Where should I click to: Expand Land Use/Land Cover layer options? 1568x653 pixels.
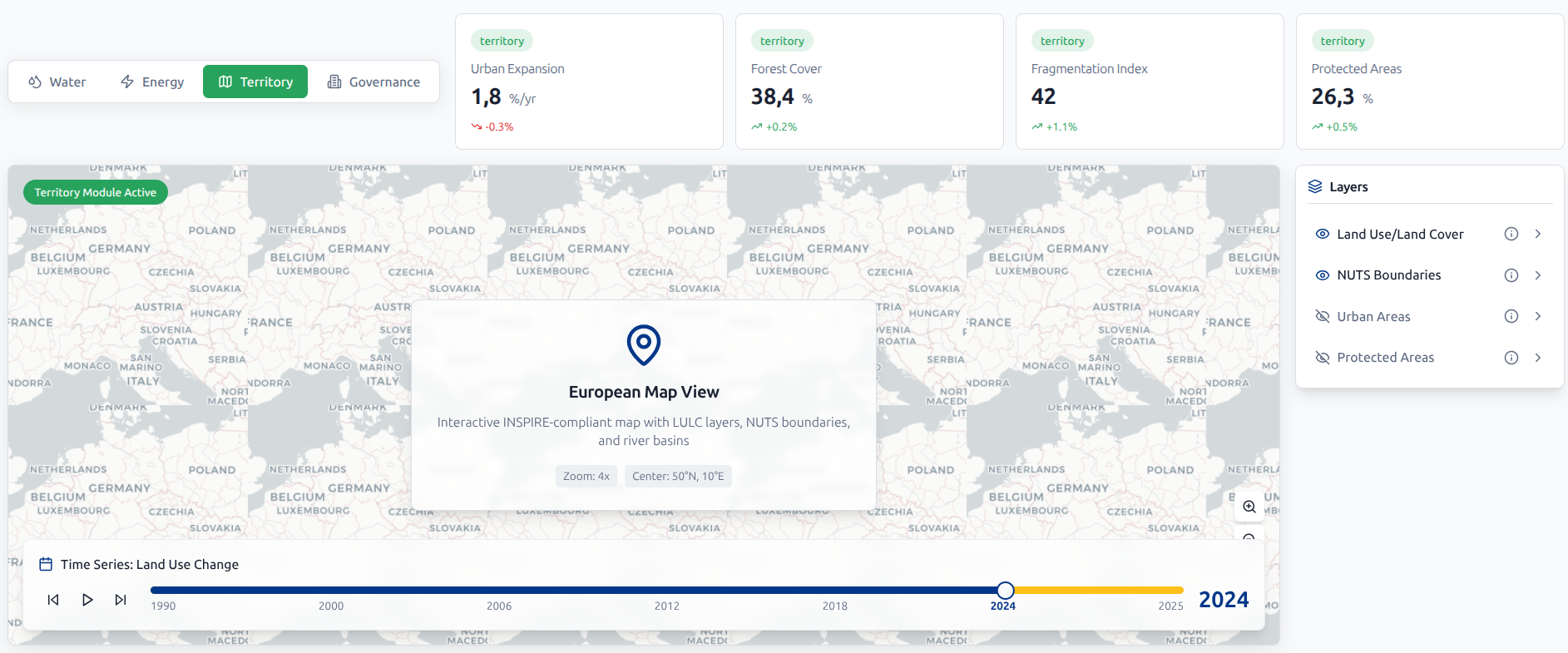click(1538, 234)
